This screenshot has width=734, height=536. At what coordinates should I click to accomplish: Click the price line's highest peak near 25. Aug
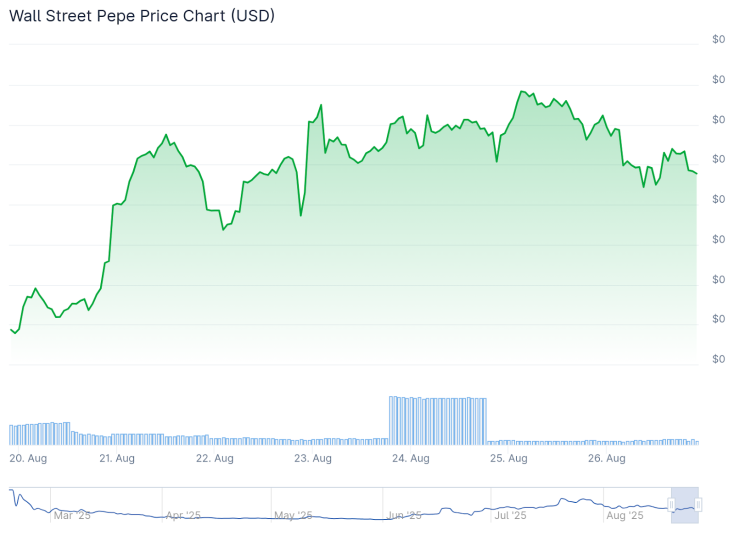tap(522, 91)
